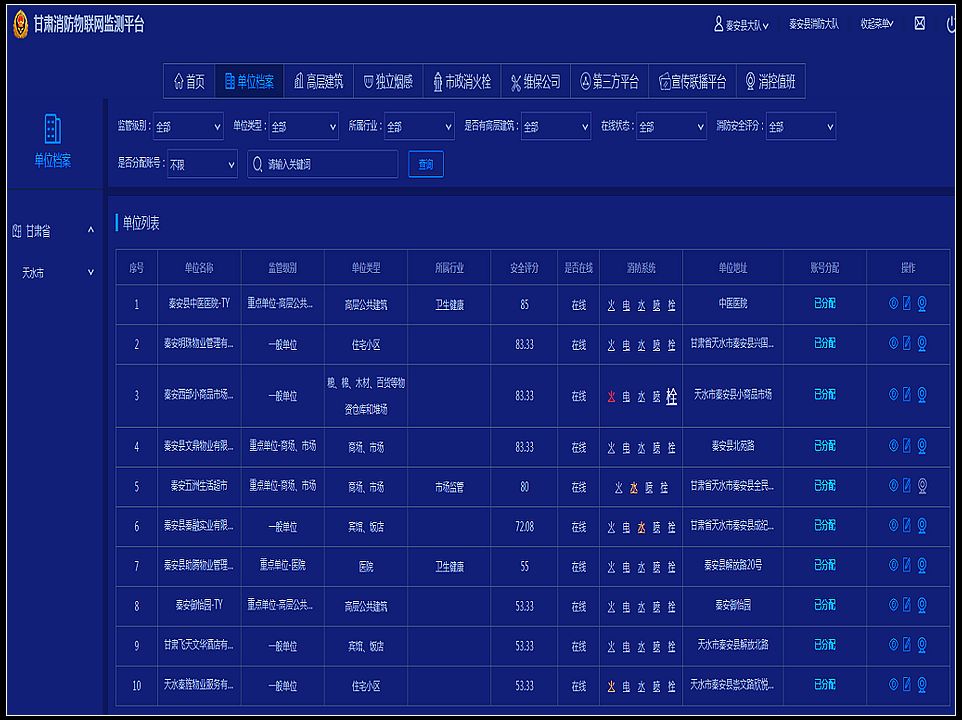The image size is (962, 720).
Task: Click the edit icon for row 2
Action: click(907, 343)
